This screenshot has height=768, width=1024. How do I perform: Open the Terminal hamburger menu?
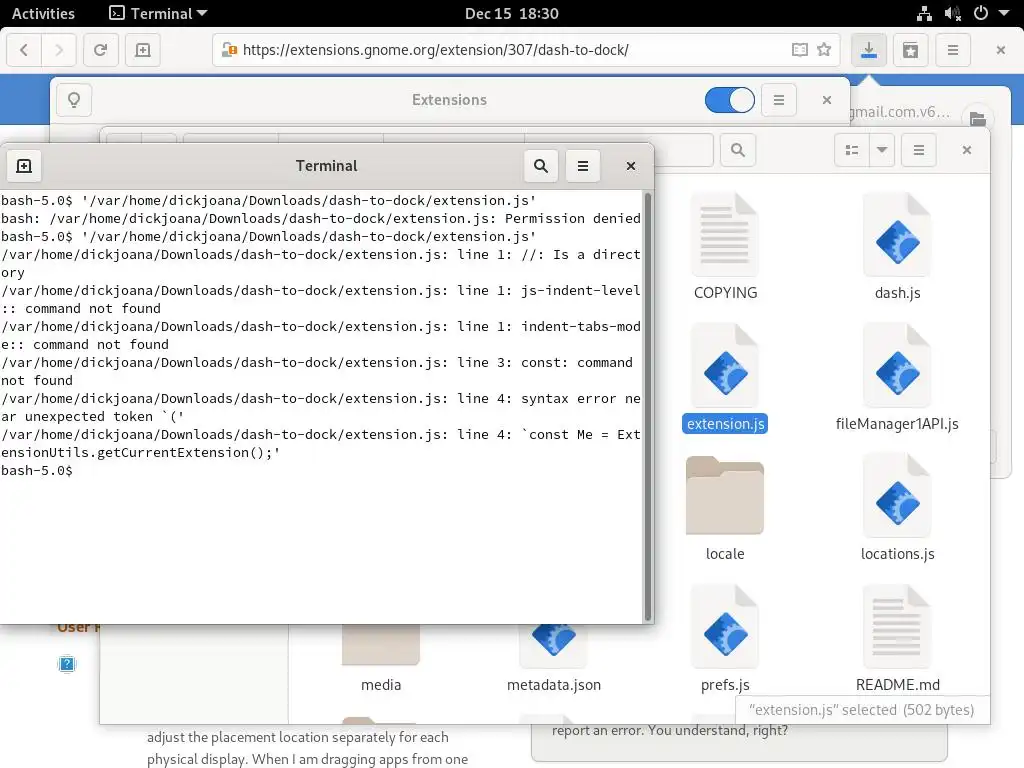pos(583,166)
